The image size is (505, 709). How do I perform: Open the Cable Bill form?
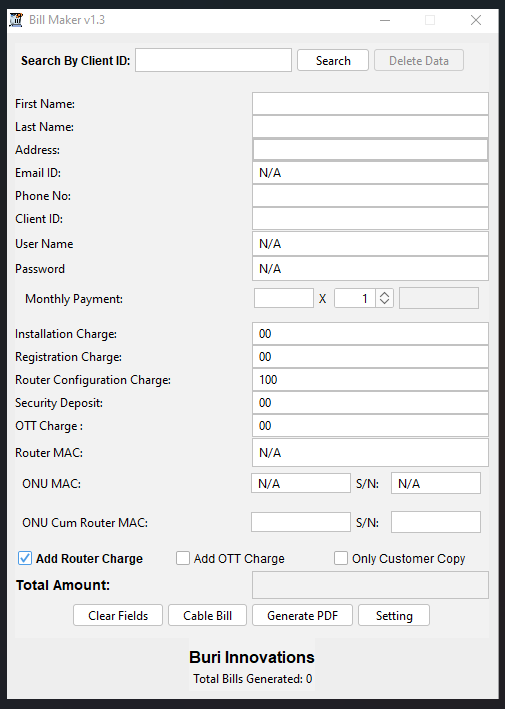(x=208, y=615)
